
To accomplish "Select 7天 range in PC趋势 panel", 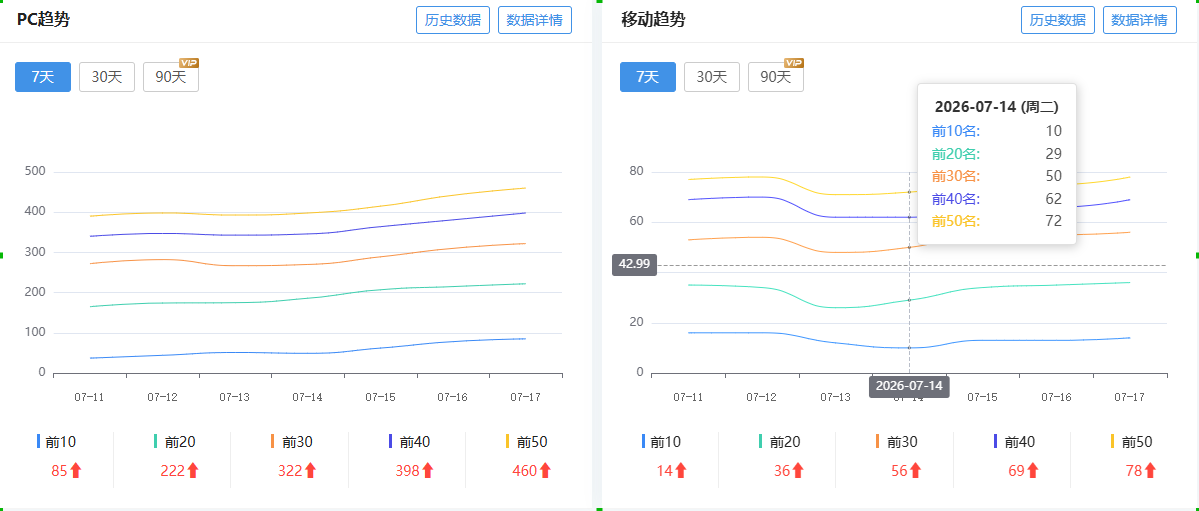I will (x=43, y=76).
